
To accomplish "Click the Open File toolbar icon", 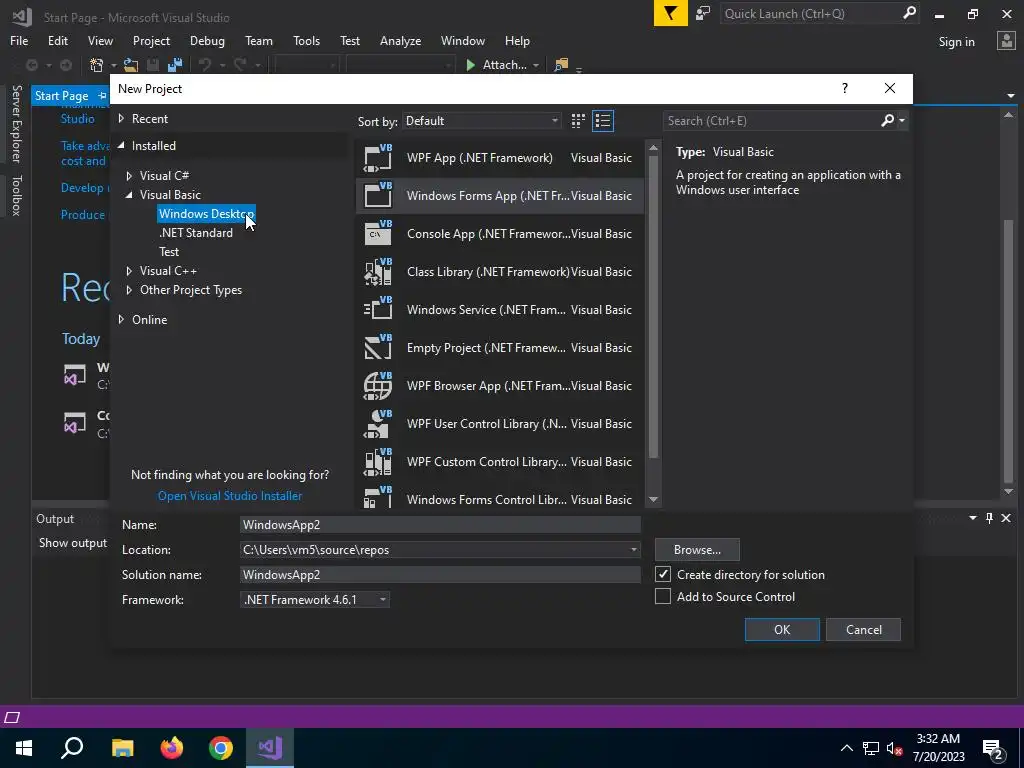I will coord(131,65).
